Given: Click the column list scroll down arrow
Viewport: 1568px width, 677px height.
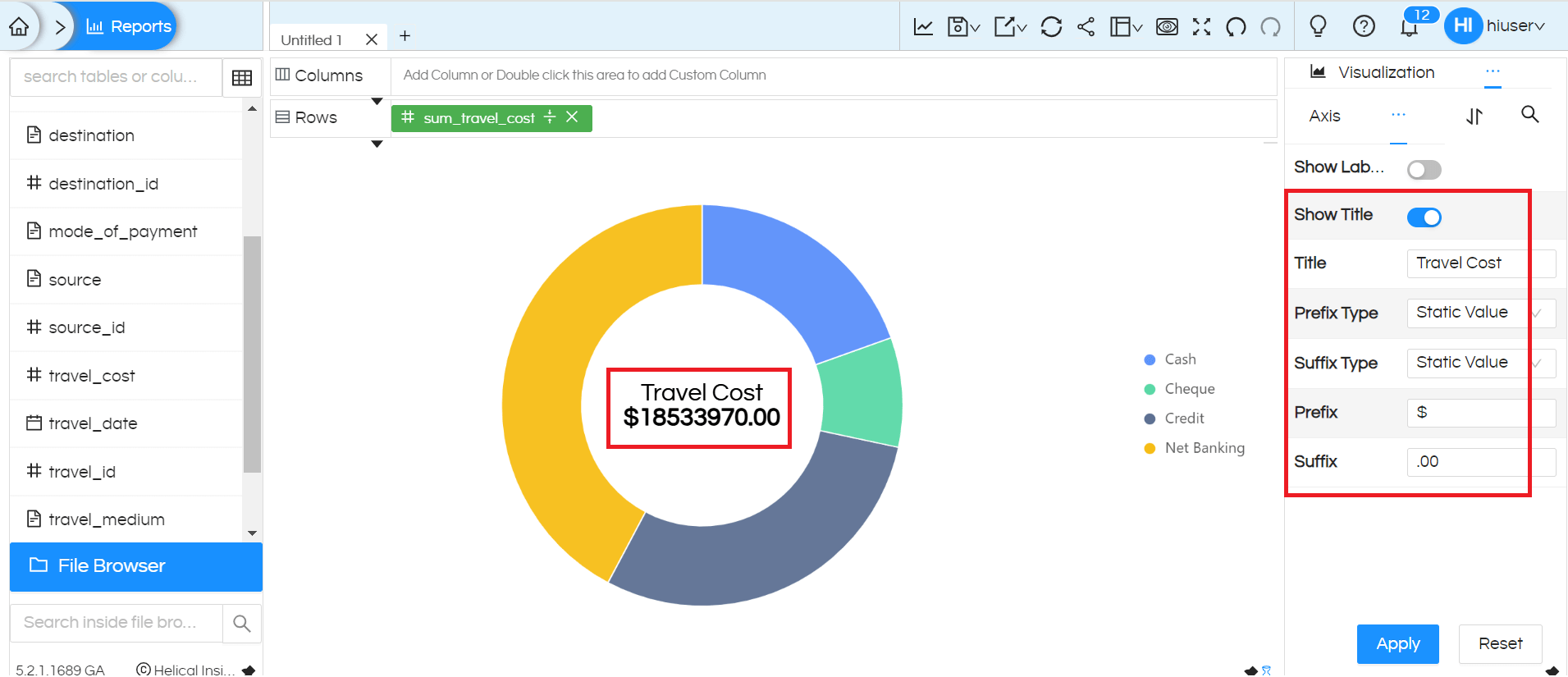Looking at the screenshot, I should tap(252, 533).
